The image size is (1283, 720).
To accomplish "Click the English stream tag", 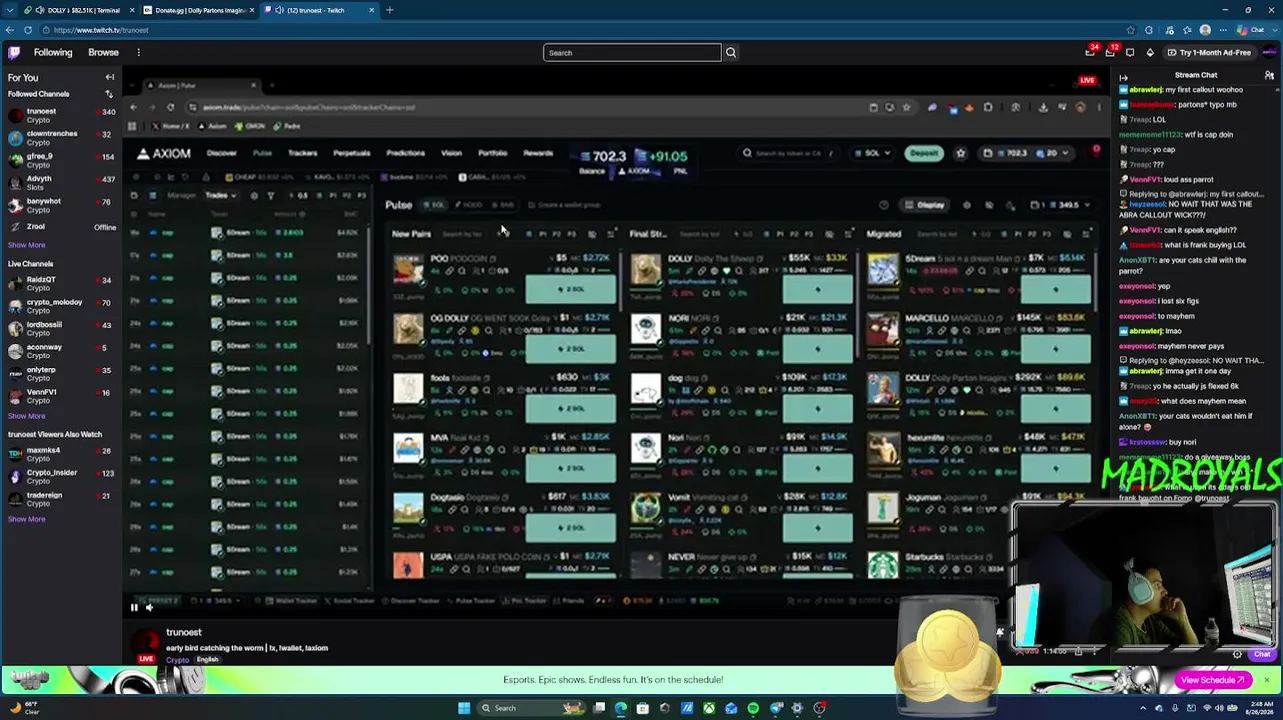I will (x=207, y=660).
